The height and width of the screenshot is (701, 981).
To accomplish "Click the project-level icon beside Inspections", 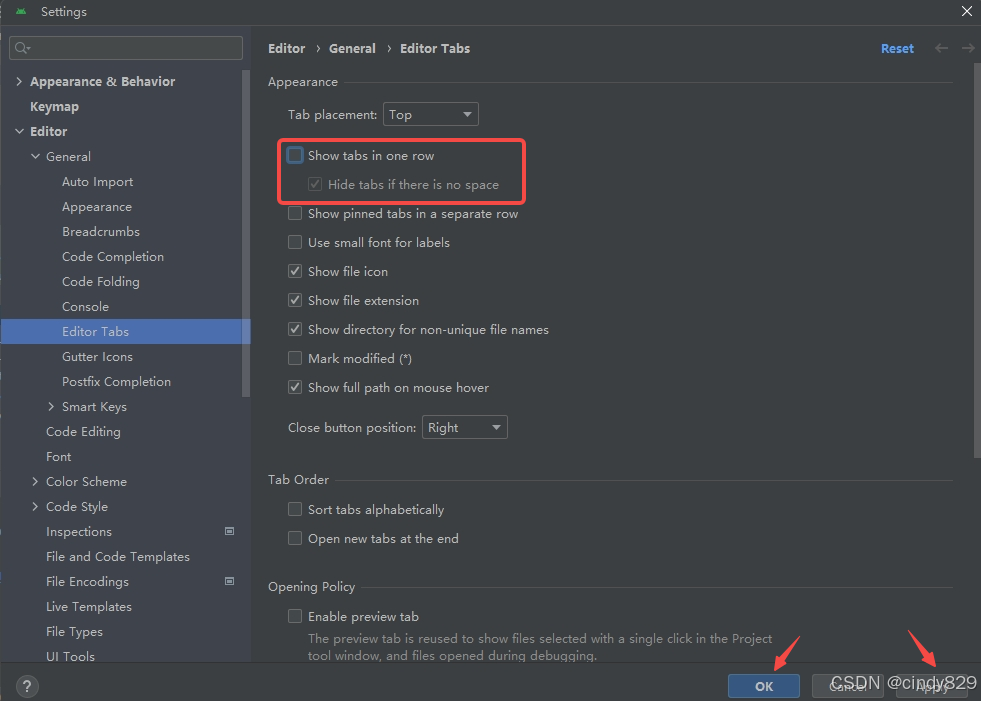I will (x=230, y=531).
